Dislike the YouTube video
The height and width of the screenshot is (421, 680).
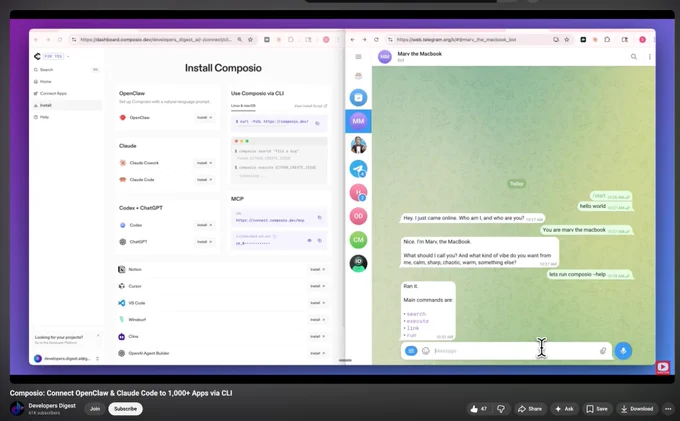point(501,409)
